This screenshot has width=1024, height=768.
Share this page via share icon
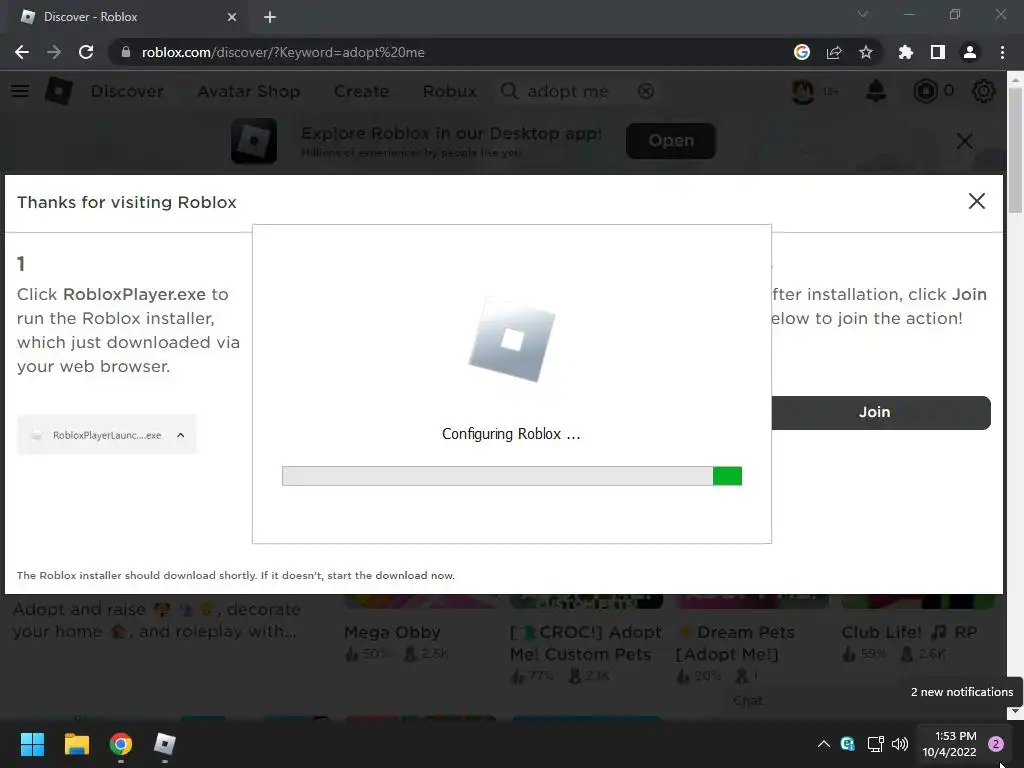834,52
